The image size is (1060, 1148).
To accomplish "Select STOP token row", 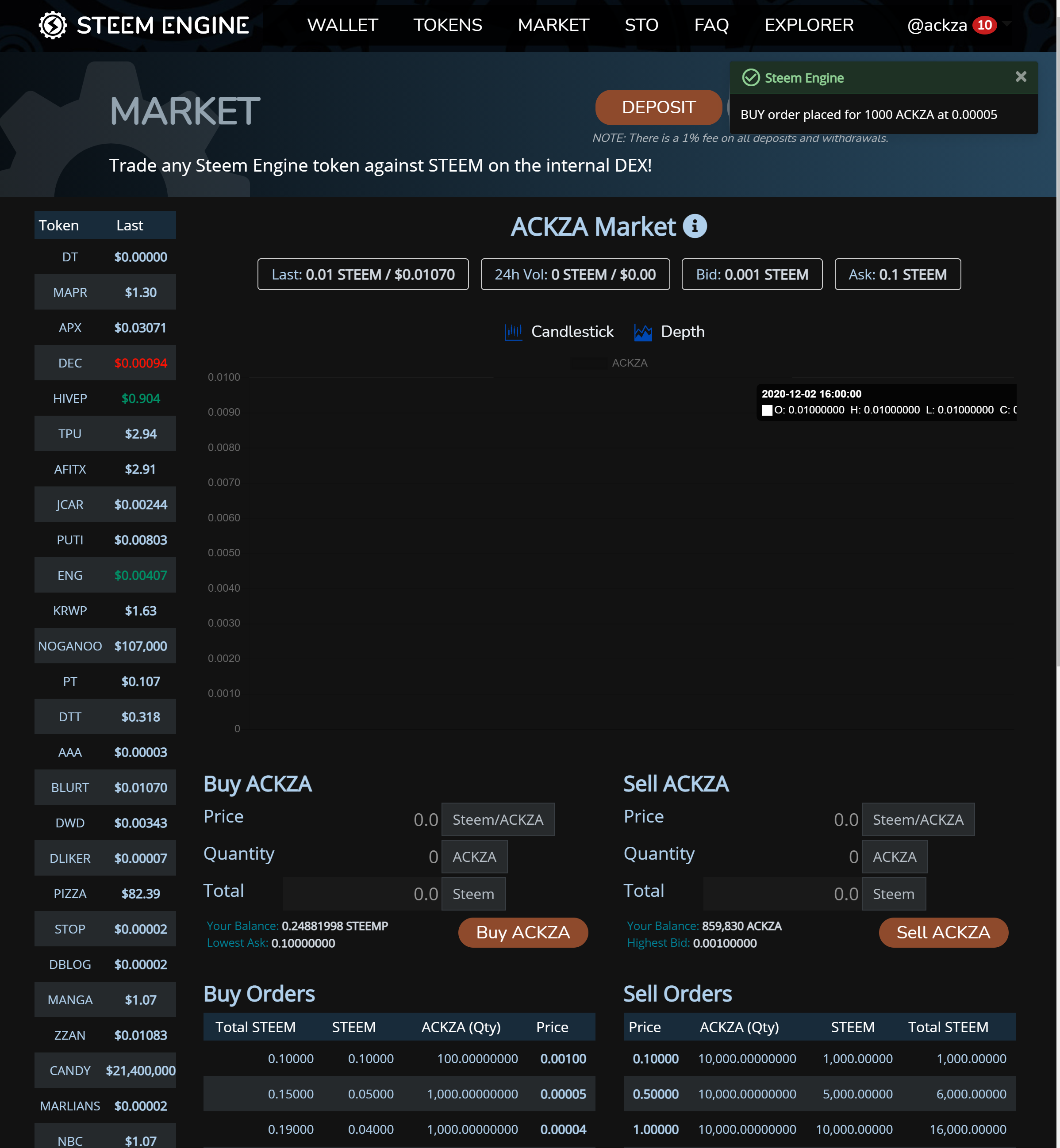I will click(x=105, y=929).
